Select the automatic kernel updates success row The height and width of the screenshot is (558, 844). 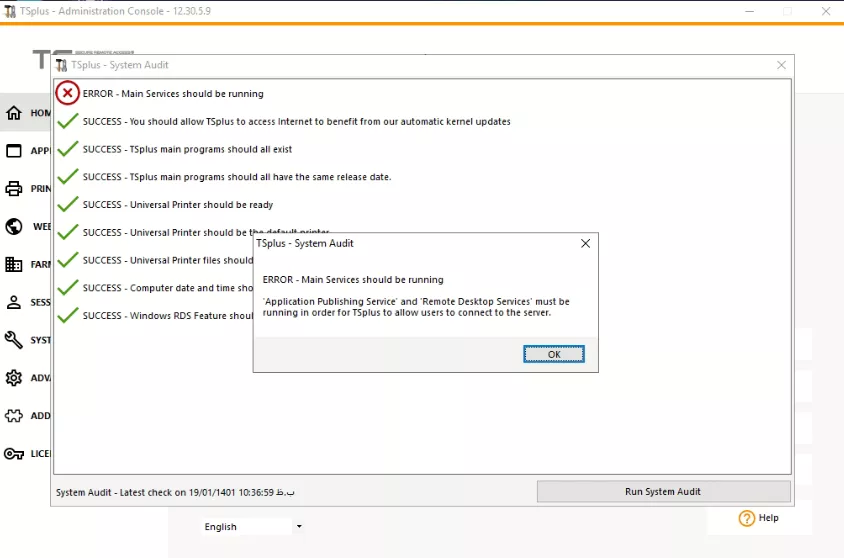(297, 122)
